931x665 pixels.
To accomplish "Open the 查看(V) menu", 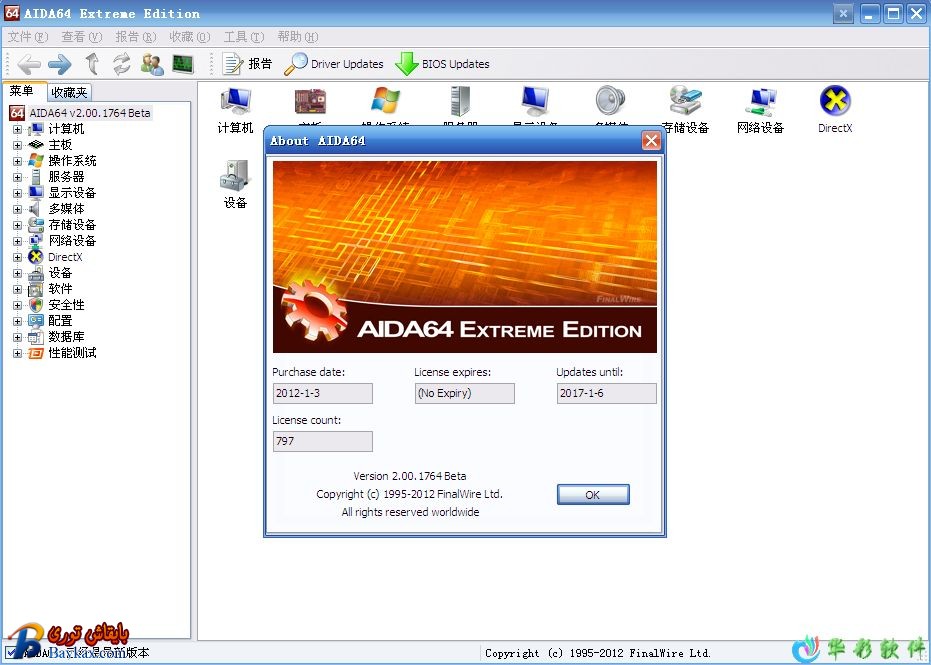I will tap(81, 37).
